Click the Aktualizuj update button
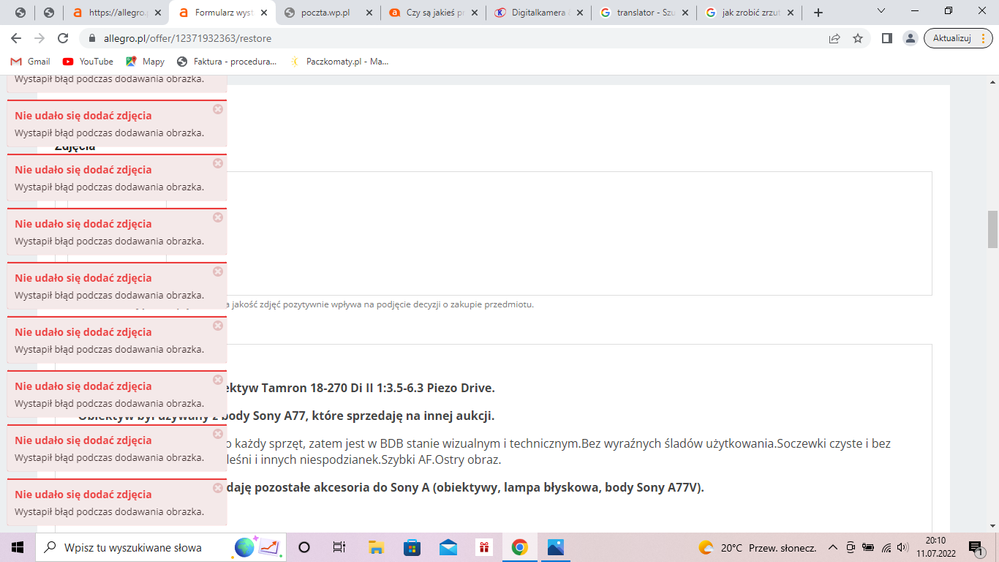 tap(951, 38)
